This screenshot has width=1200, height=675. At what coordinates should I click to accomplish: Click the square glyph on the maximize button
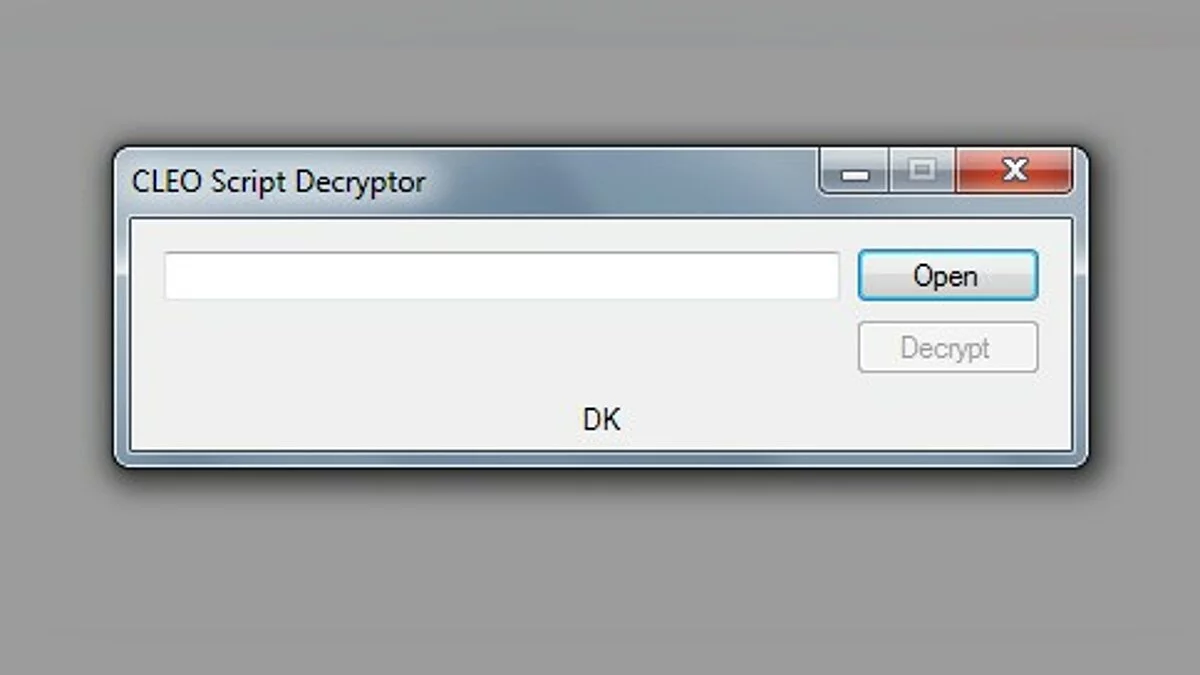click(x=922, y=170)
